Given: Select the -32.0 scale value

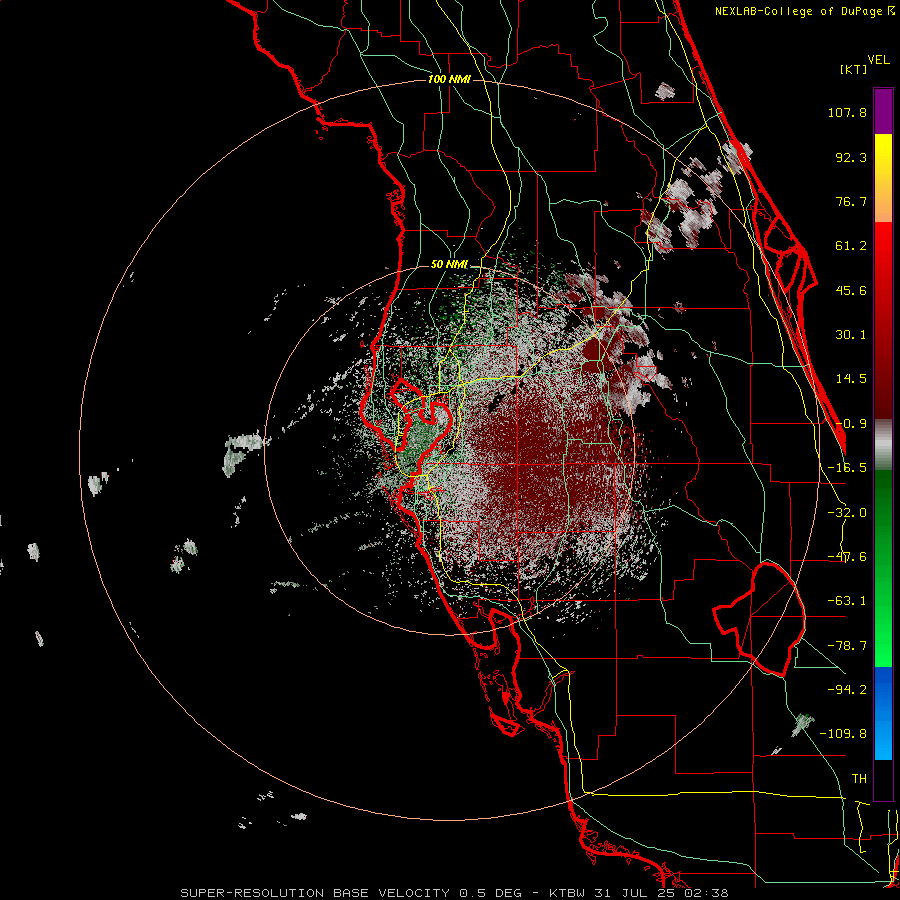Looking at the screenshot, I should [847, 513].
